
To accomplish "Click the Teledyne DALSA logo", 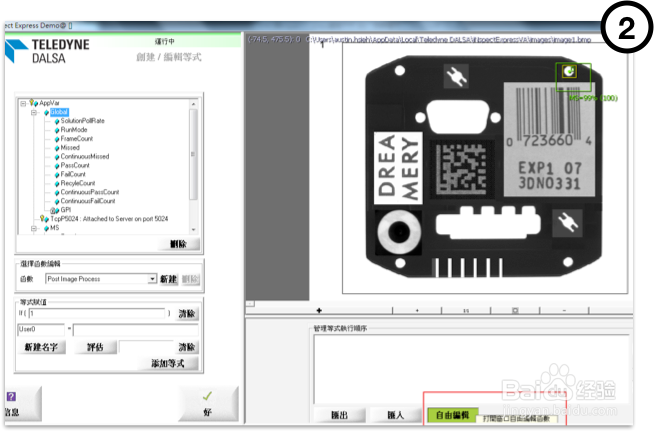I will point(48,51).
